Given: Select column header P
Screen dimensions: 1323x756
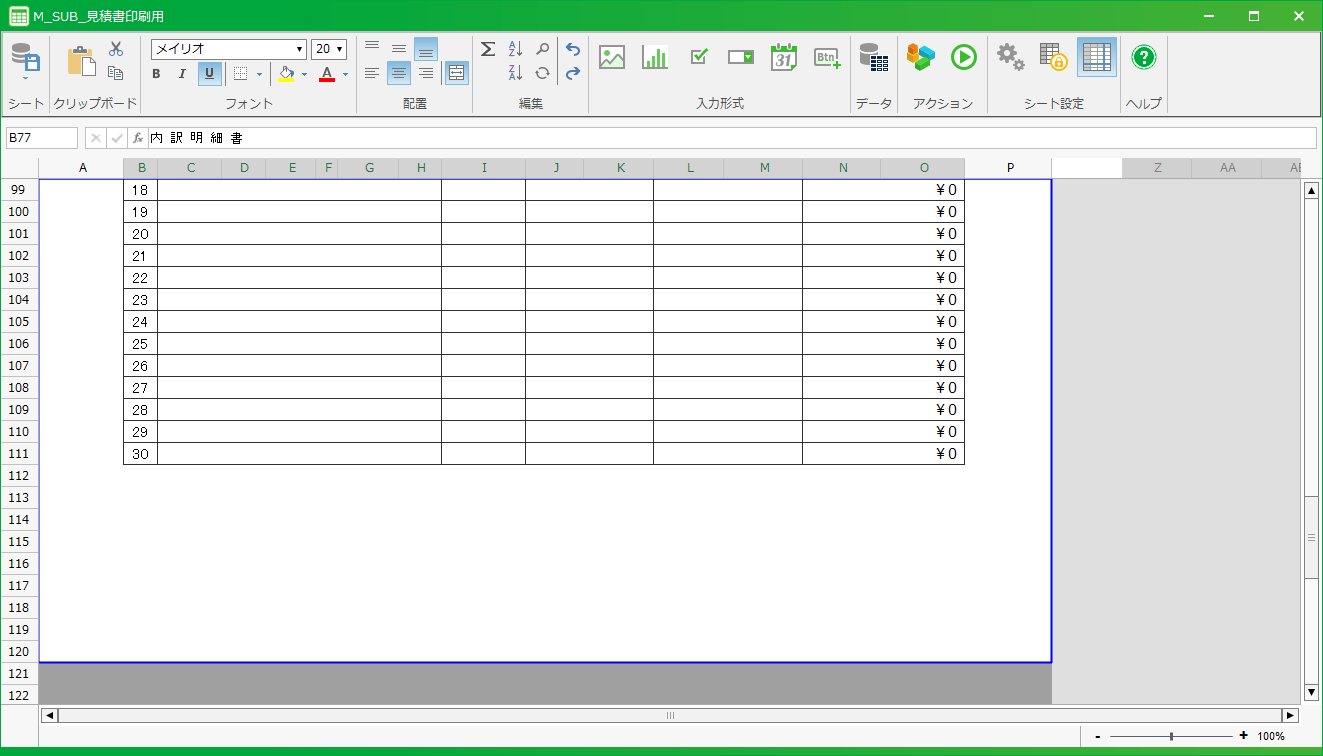Looking at the screenshot, I should click(x=1009, y=168).
